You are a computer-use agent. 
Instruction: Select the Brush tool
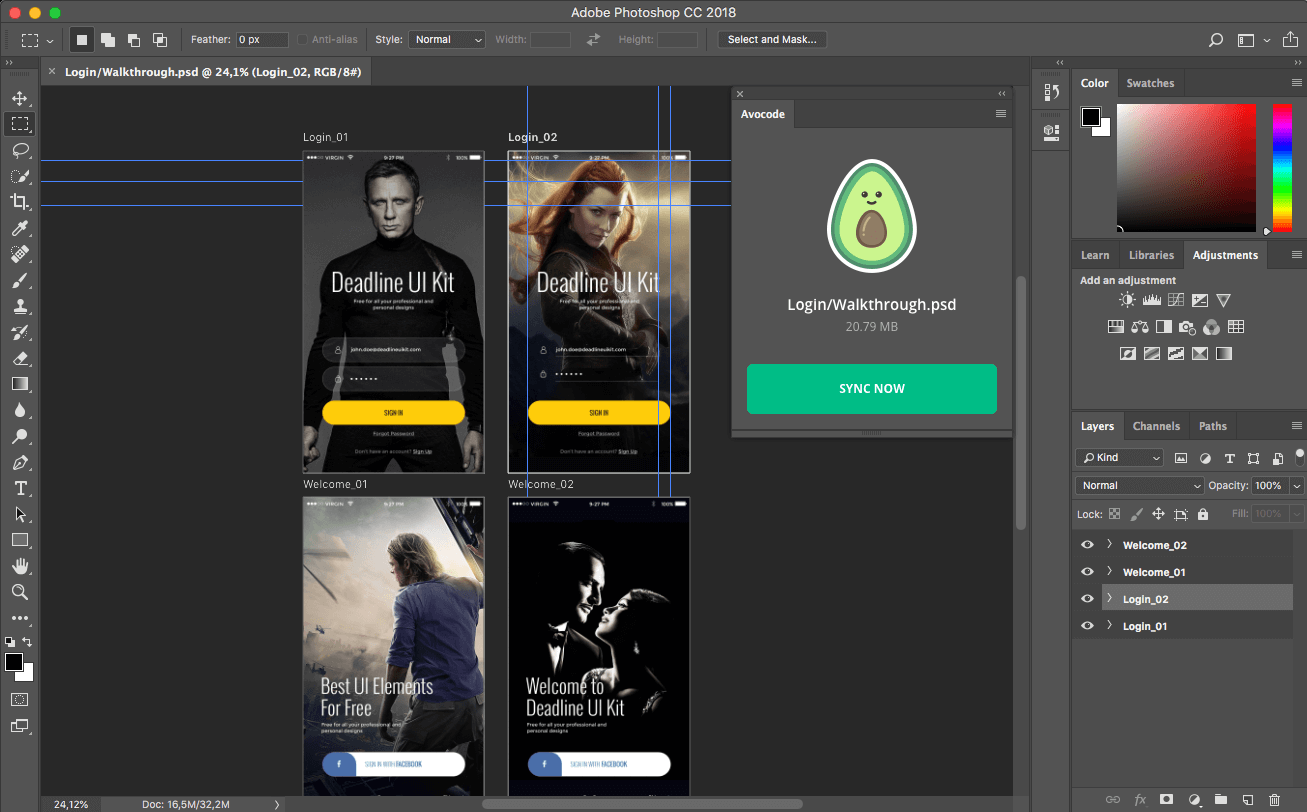coord(19,280)
